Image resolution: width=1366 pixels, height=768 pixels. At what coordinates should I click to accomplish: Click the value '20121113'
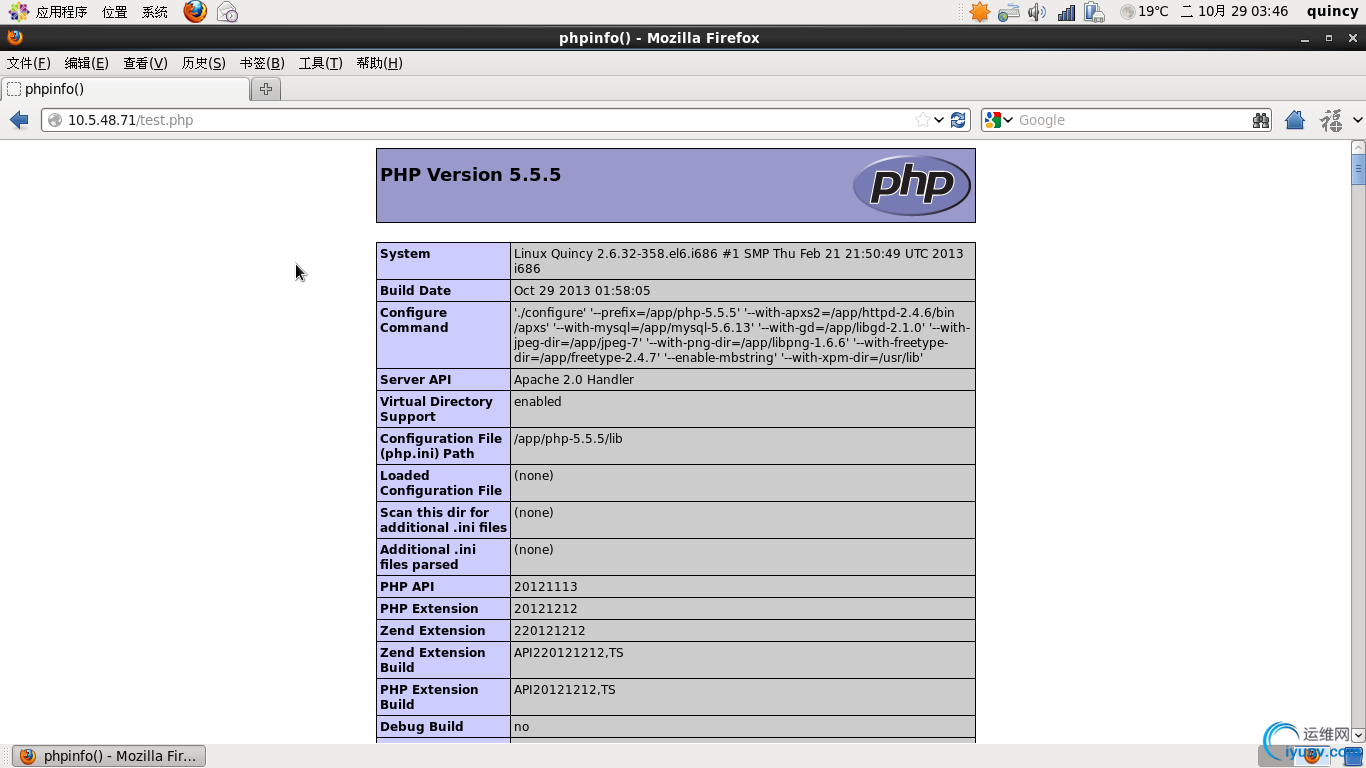[x=546, y=587]
